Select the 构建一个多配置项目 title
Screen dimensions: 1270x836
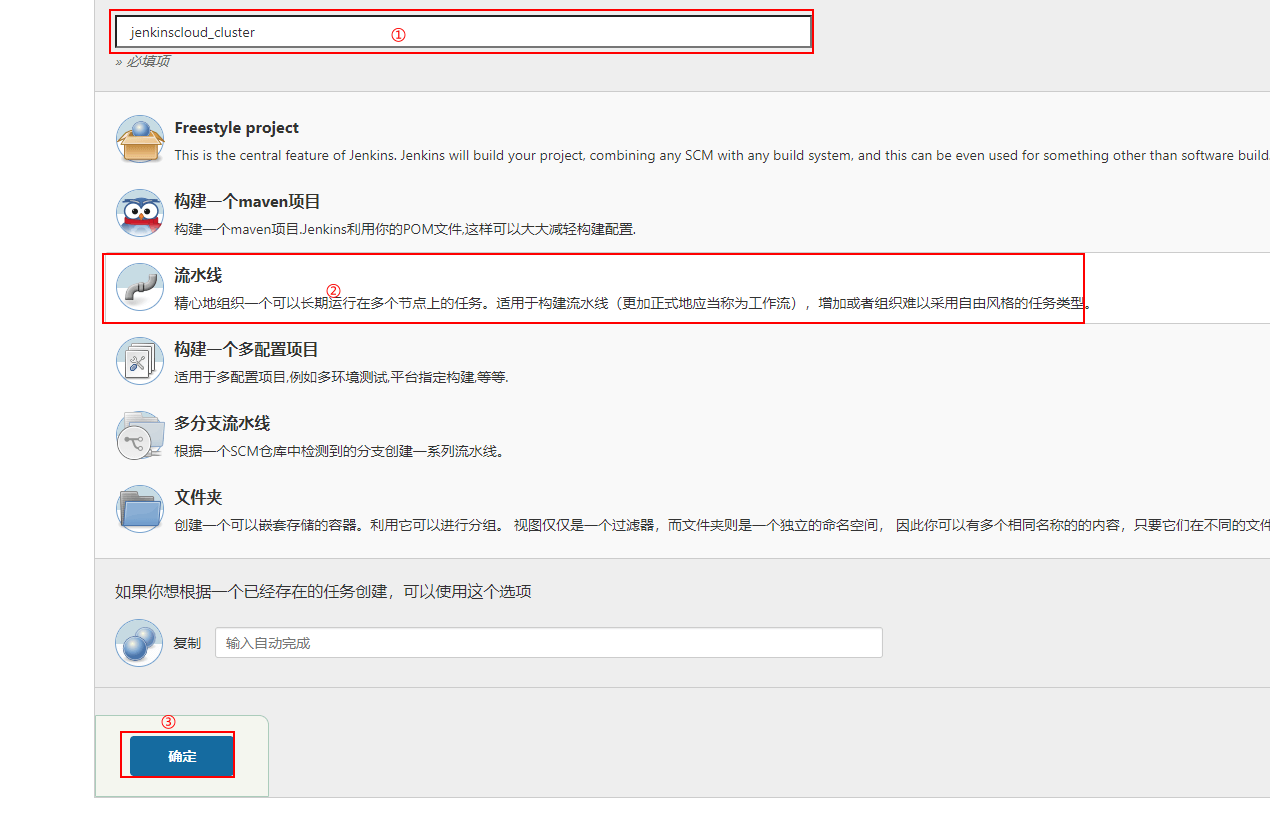pos(246,350)
